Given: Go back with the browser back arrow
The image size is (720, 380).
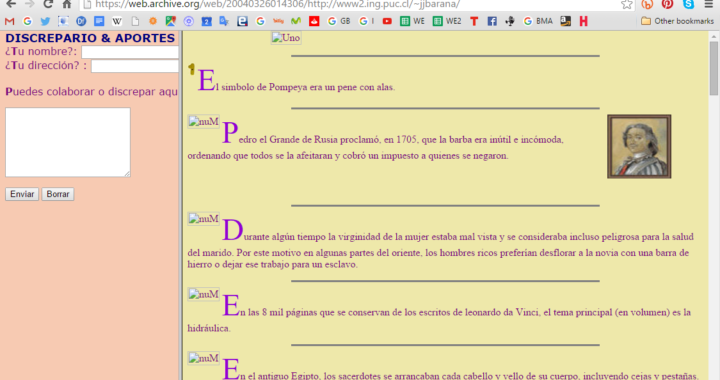Looking at the screenshot, I should tap(10, 4).
